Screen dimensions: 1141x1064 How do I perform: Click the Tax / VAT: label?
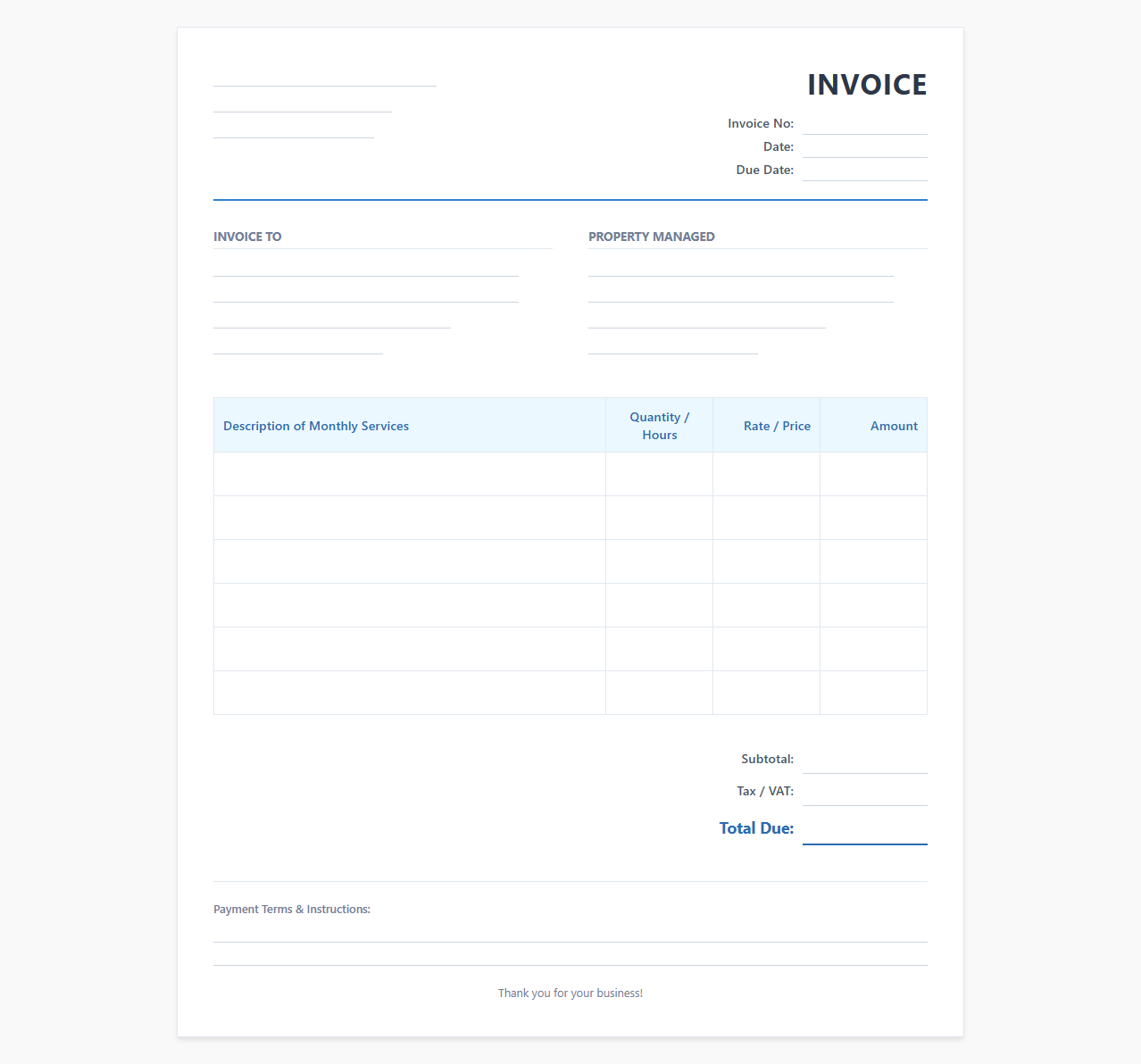(765, 792)
